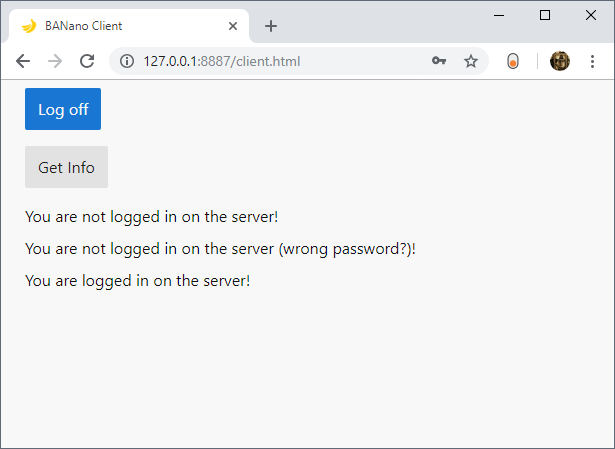Maximize the browser window
Image resolution: width=615 pixels, height=449 pixels.
coord(545,15)
